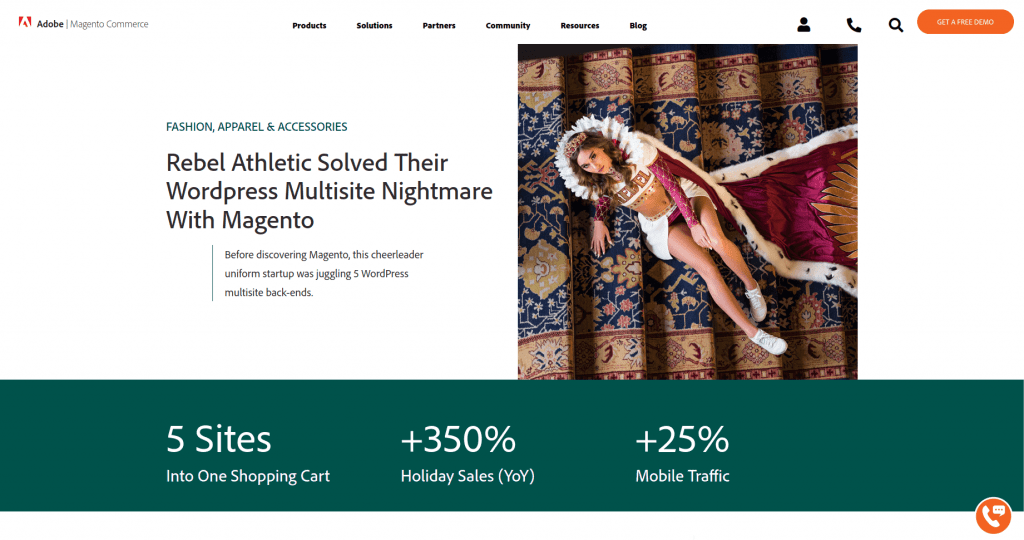
Task: Open the search magnifier icon
Action: [896, 25]
